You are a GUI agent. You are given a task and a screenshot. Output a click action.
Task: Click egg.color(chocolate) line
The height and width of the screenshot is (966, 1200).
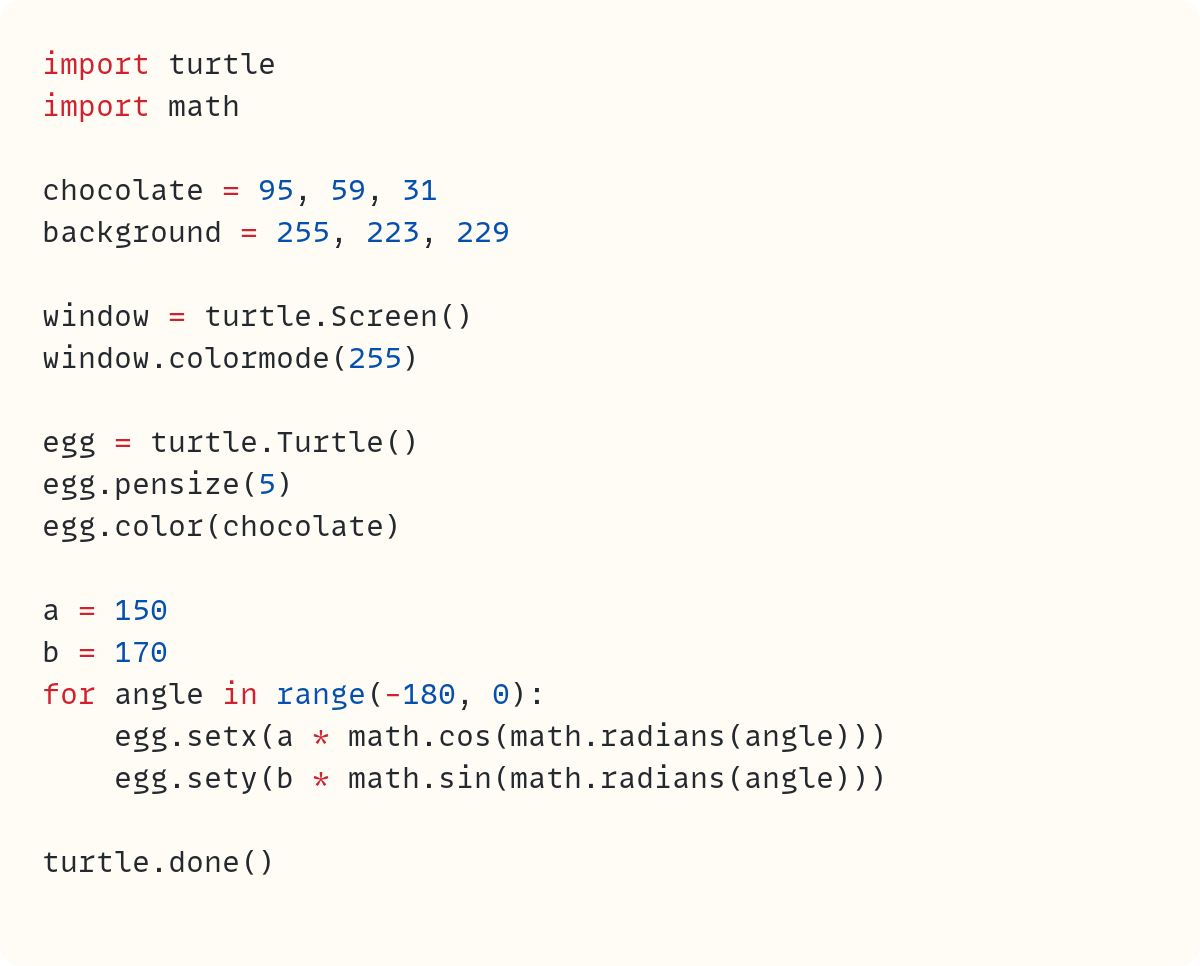[x=220, y=526]
